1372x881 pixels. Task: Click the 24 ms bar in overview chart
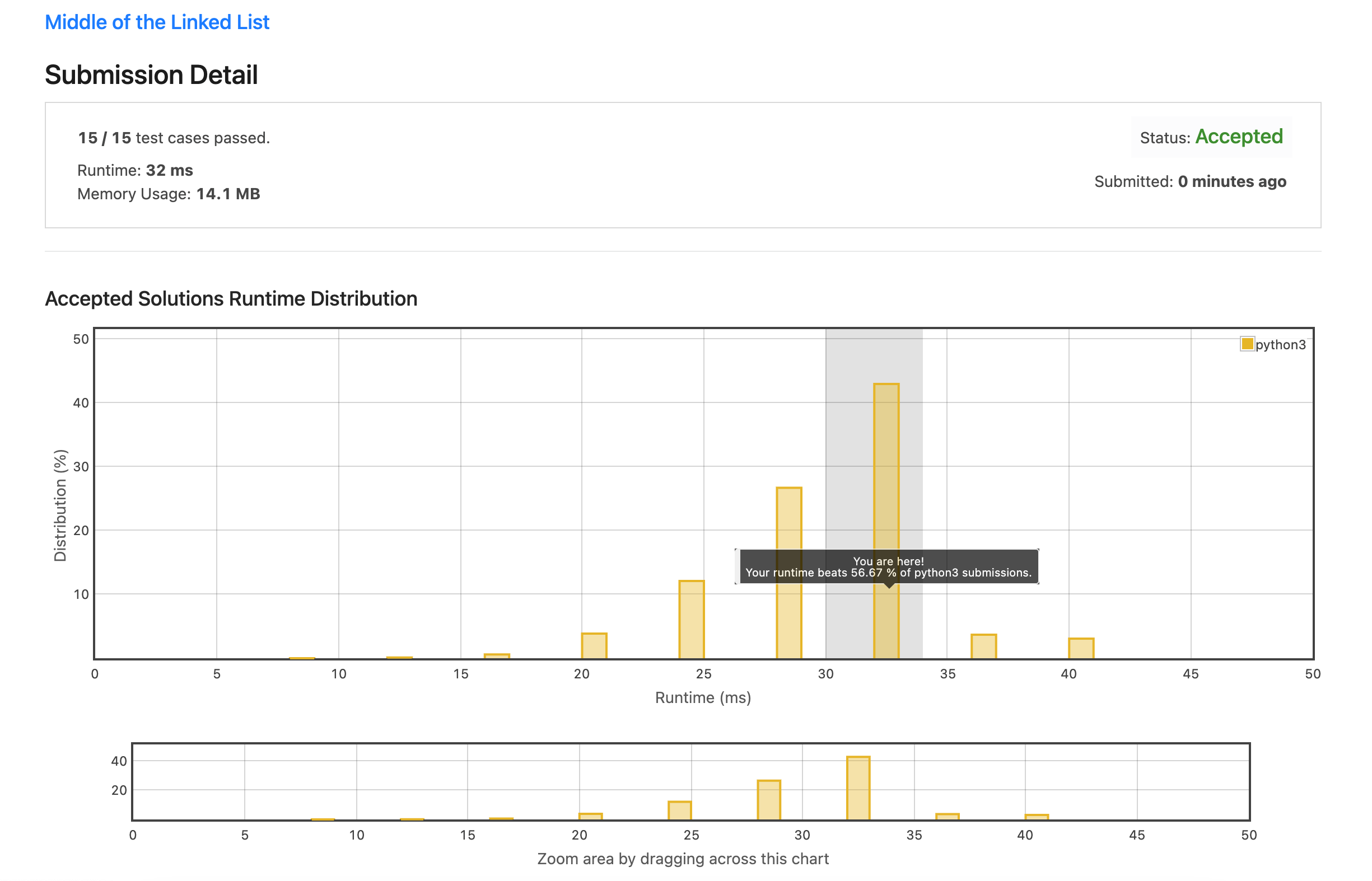pyautogui.click(x=679, y=810)
